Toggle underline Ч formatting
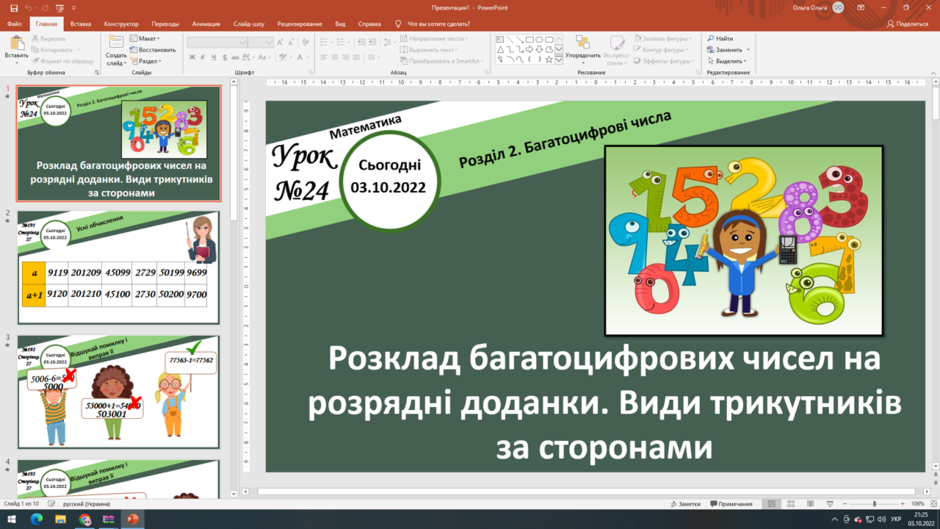The image size is (940, 529). [x=213, y=58]
